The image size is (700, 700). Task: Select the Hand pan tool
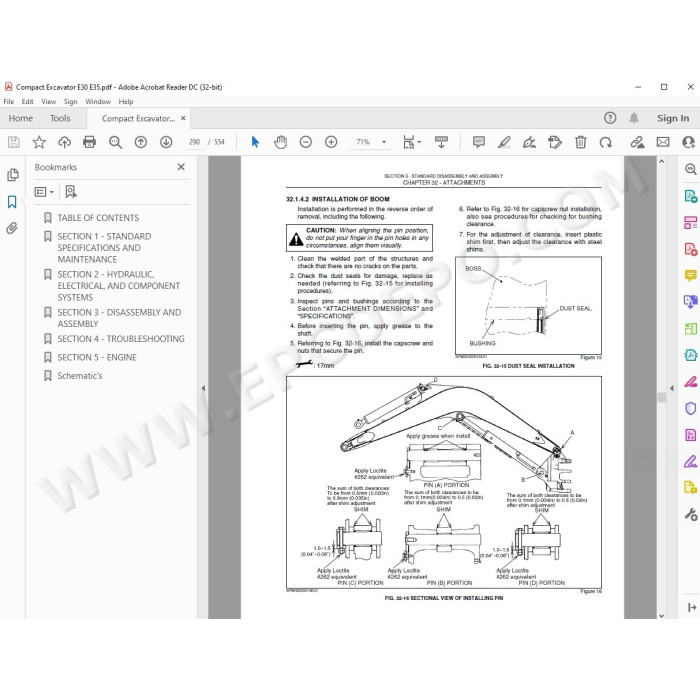280,142
